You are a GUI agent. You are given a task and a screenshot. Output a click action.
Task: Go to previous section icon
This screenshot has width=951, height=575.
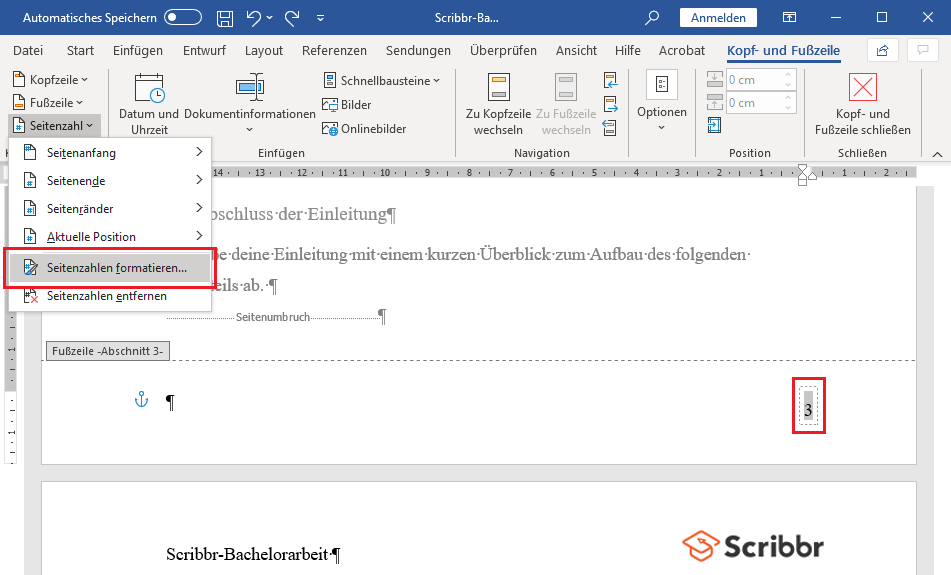coord(610,79)
